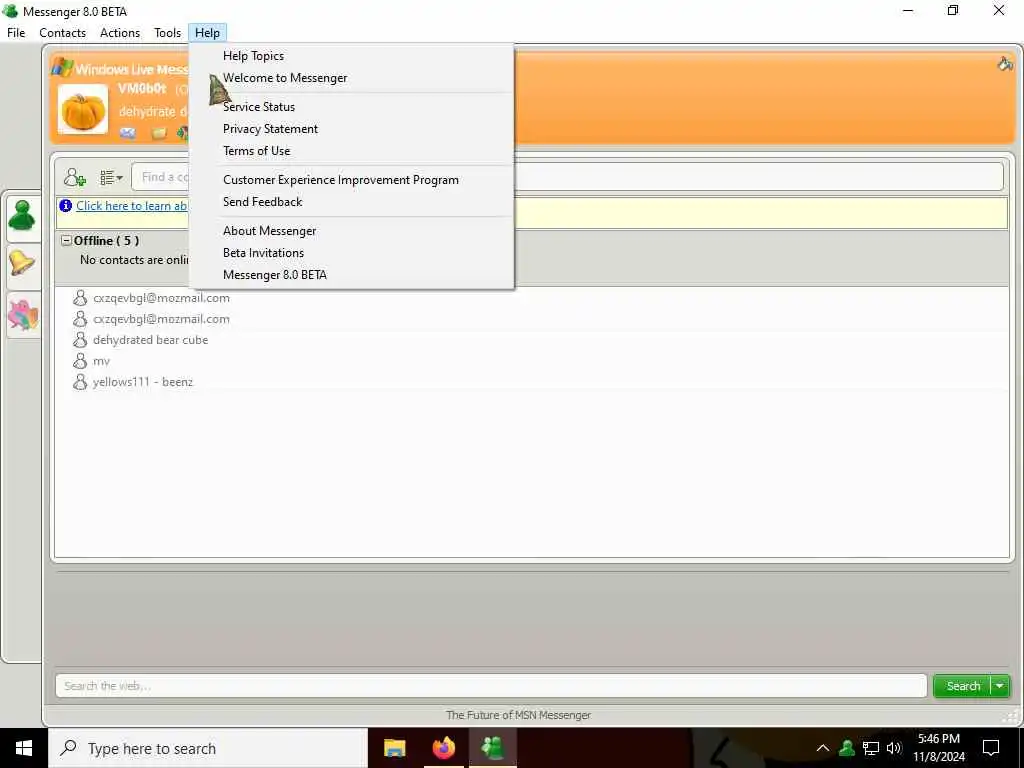Choose Terms of Use
This screenshot has height=768, width=1024.
pyautogui.click(x=257, y=151)
